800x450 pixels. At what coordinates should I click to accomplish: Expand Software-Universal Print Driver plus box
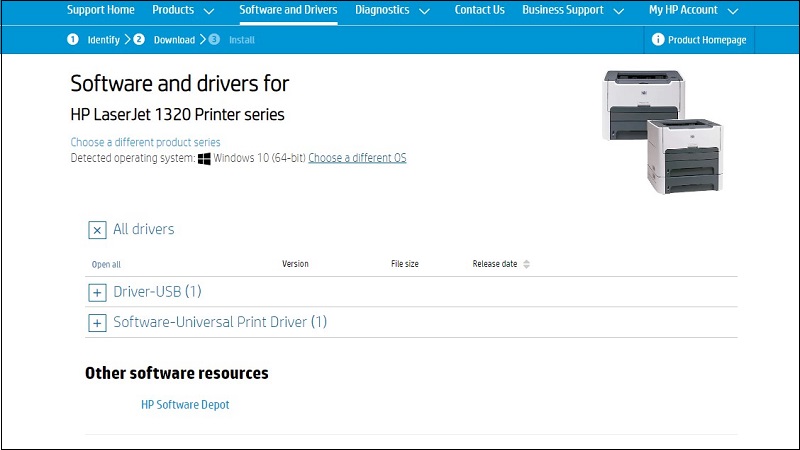point(97,323)
